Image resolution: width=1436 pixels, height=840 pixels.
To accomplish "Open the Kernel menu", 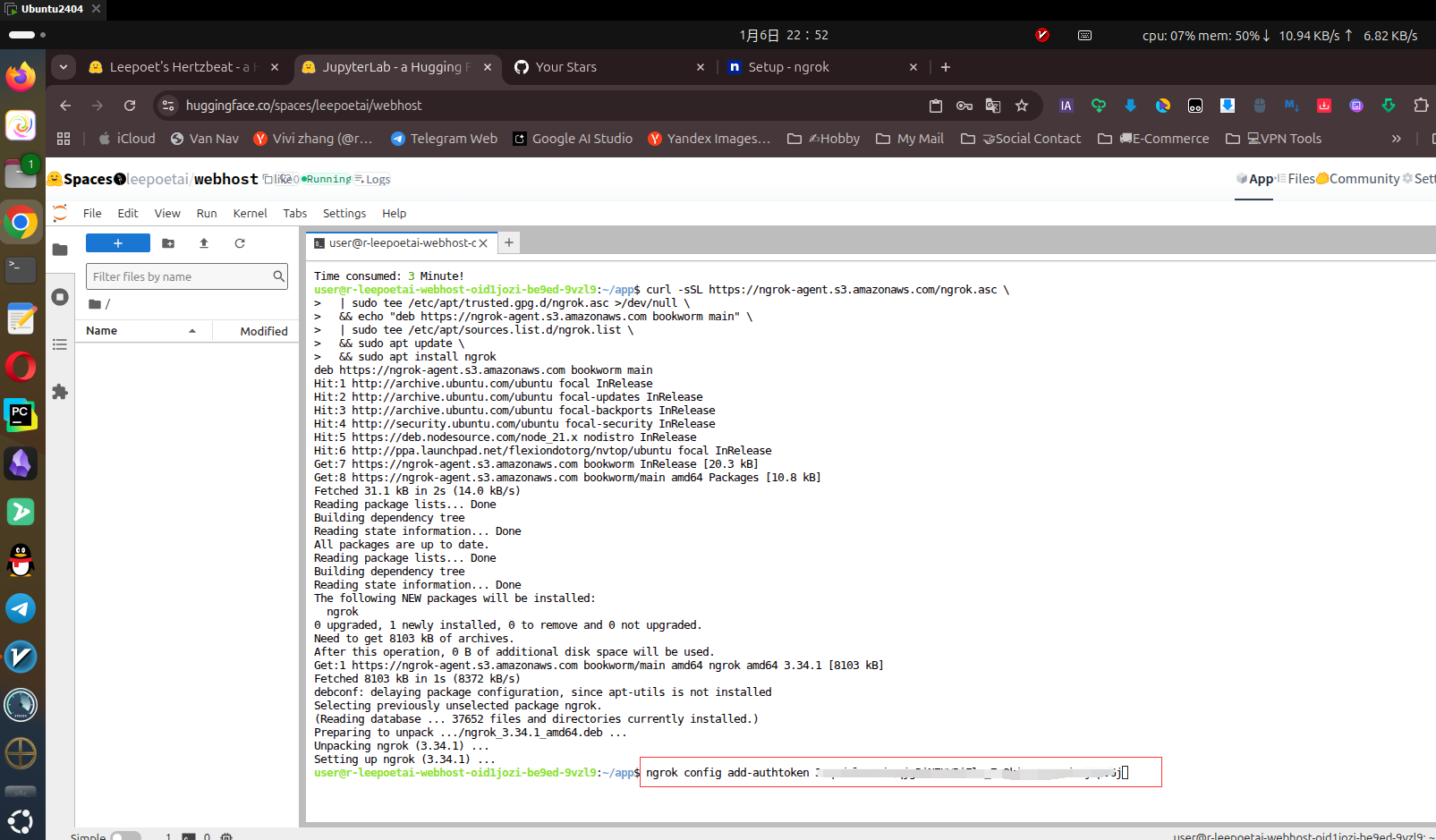I will [x=250, y=214].
